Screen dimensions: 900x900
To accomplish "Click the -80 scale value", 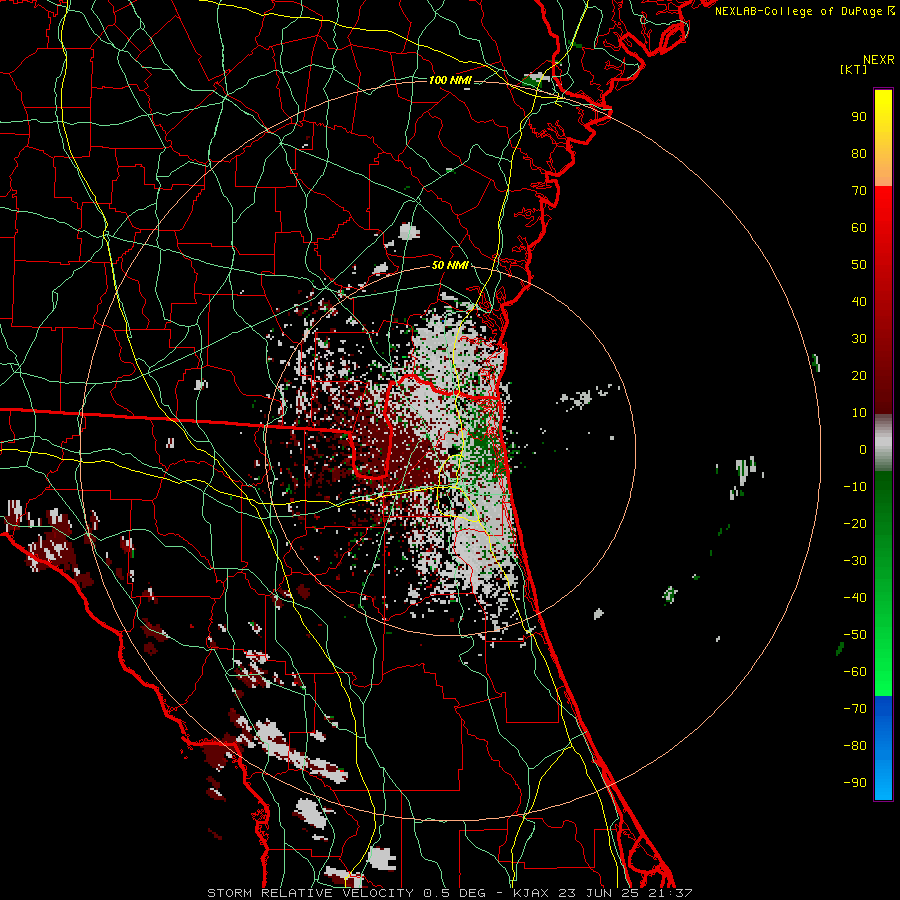I will 855,746.
